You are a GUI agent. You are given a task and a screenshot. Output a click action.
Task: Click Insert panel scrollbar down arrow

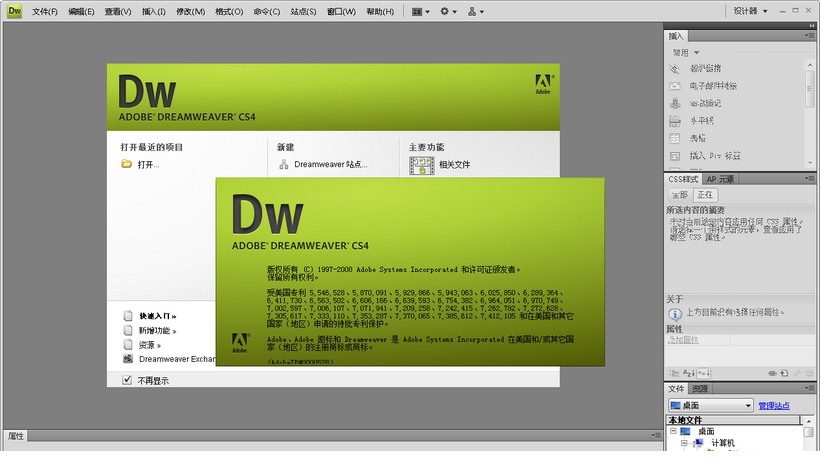point(810,163)
